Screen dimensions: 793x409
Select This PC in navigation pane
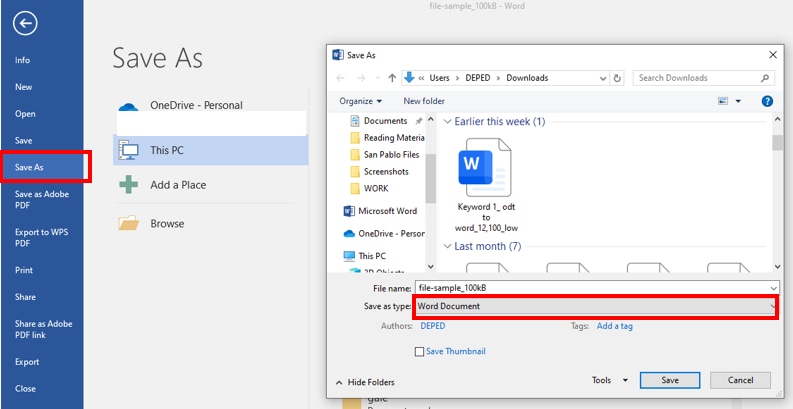[x=364, y=256]
